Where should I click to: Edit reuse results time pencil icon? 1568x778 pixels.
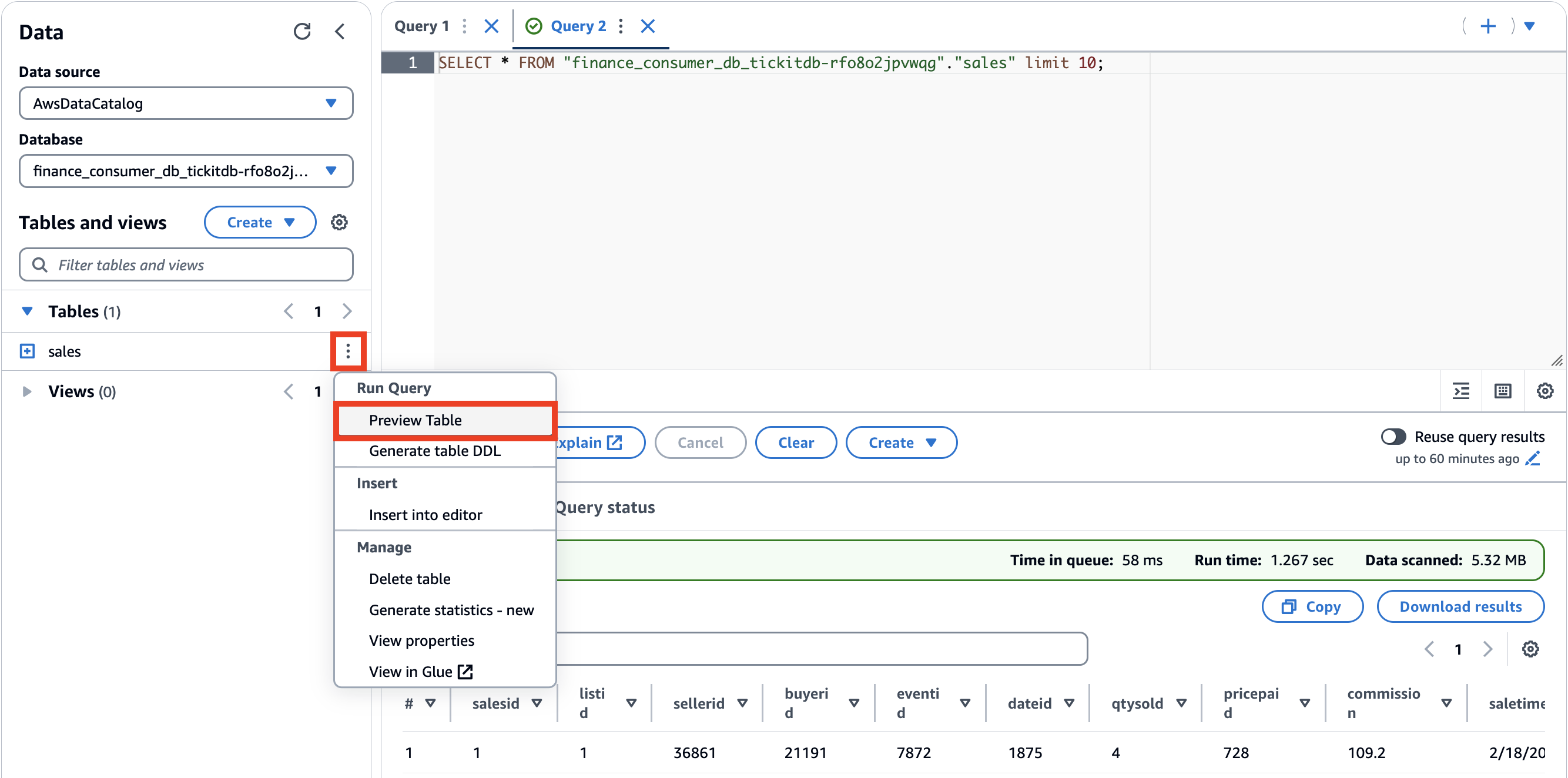click(1533, 458)
